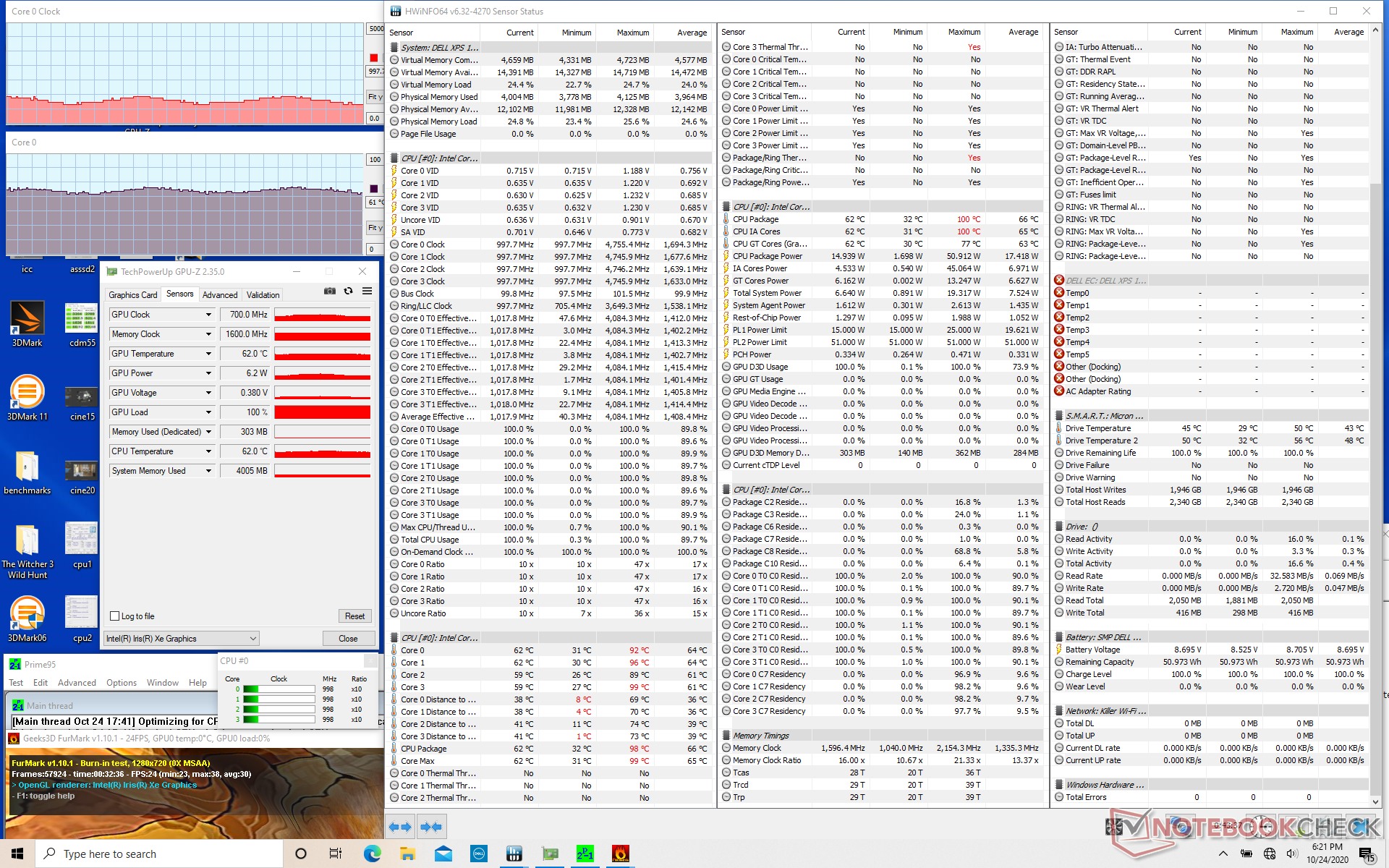Click the taskbar clock showing 6:21 PM
1389x868 pixels.
pyautogui.click(x=1328, y=854)
